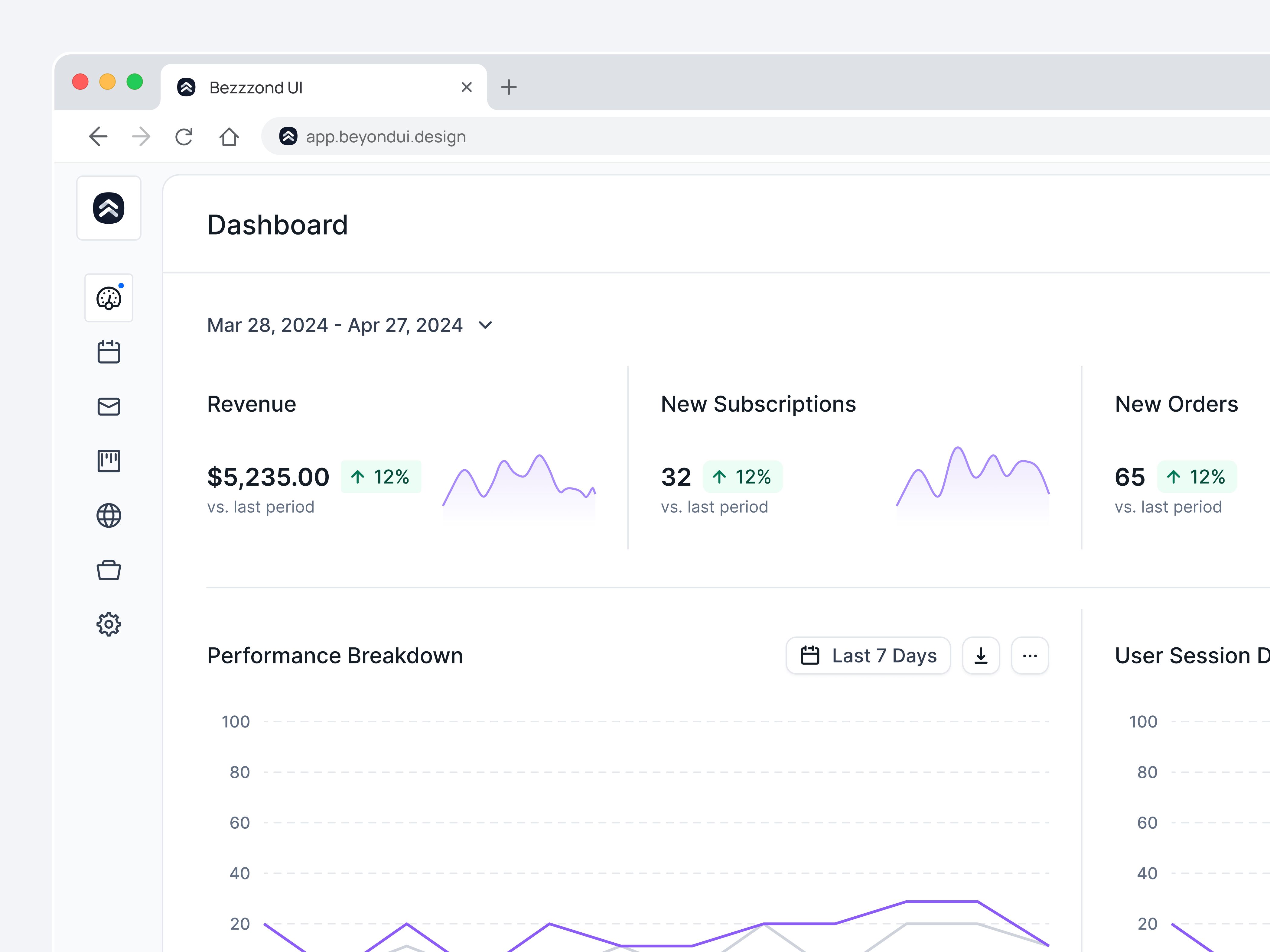Open a new browser tab
1270x952 pixels.
pyautogui.click(x=509, y=87)
